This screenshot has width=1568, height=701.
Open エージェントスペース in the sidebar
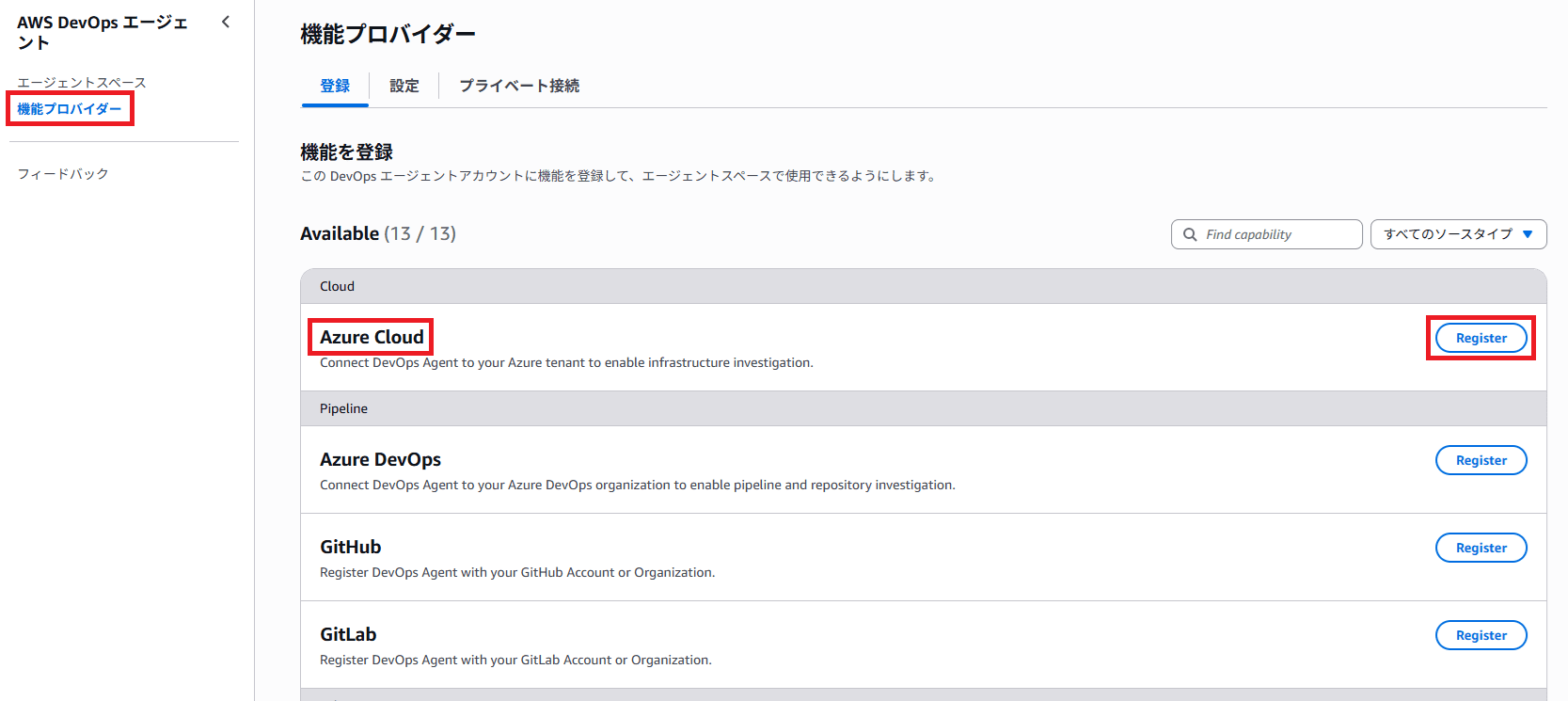coord(82,83)
